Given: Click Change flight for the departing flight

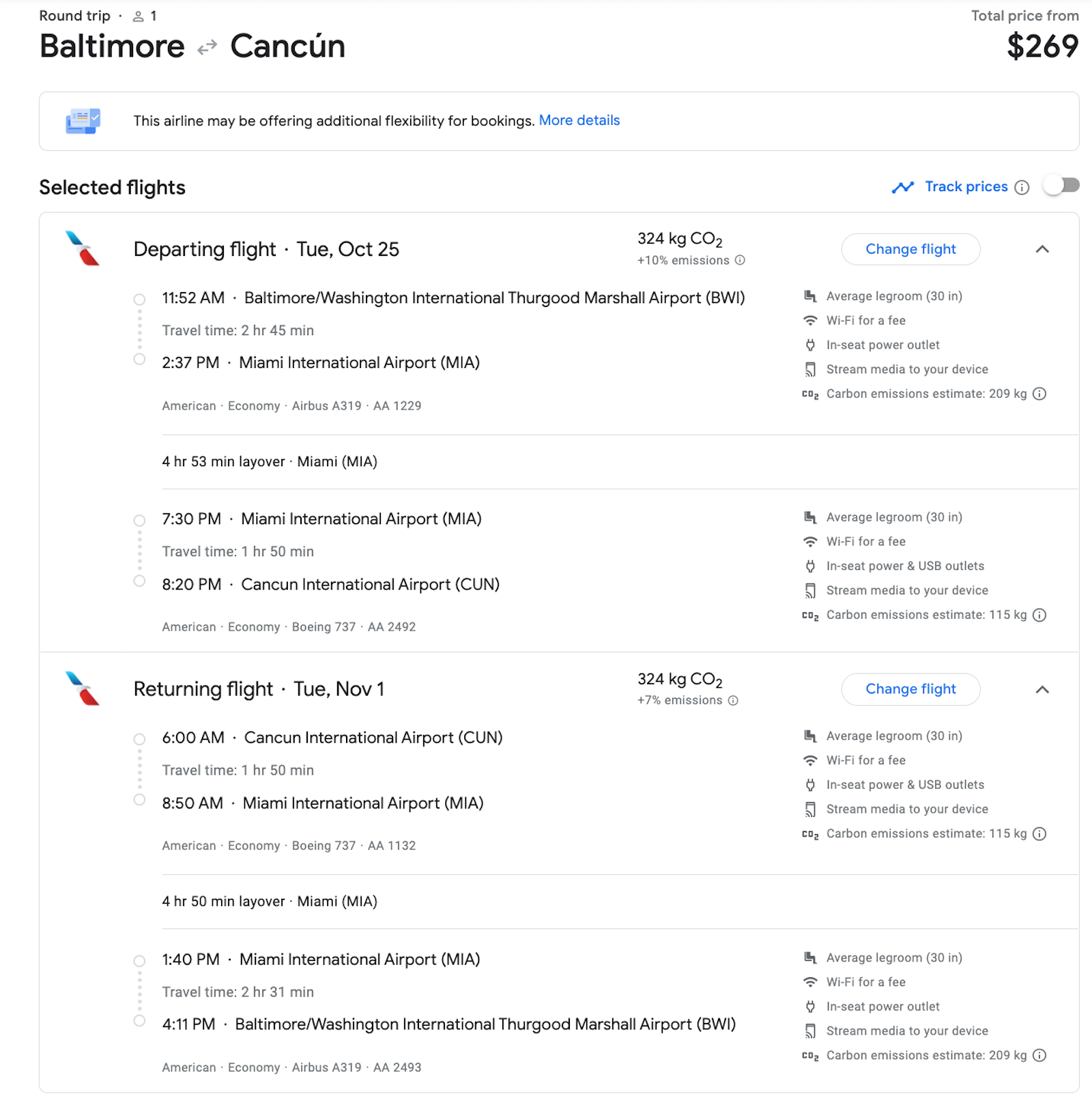Looking at the screenshot, I should pos(910,249).
